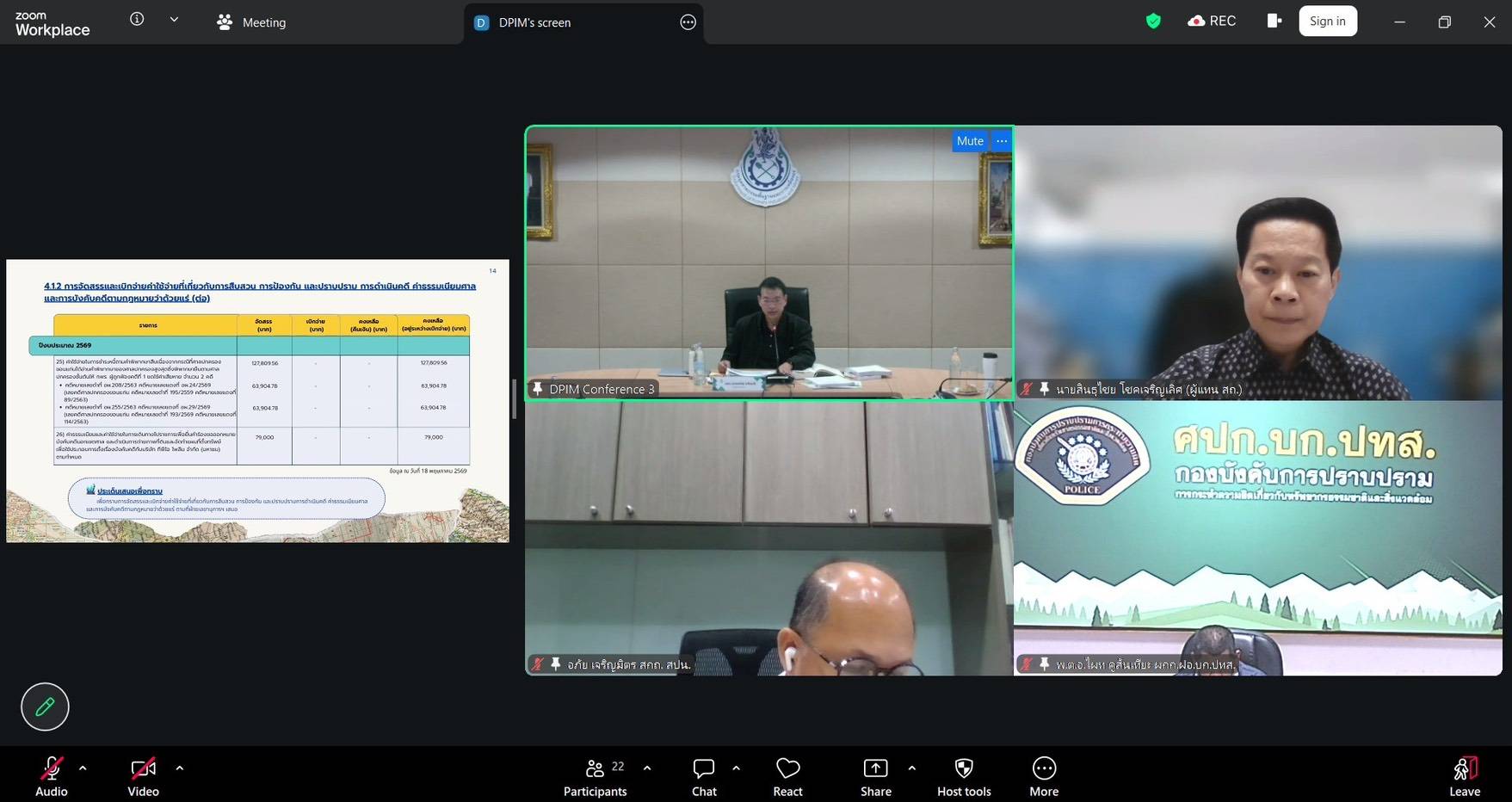Open the Meeting tab
This screenshot has width=1512, height=802.
click(x=251, y=22)
